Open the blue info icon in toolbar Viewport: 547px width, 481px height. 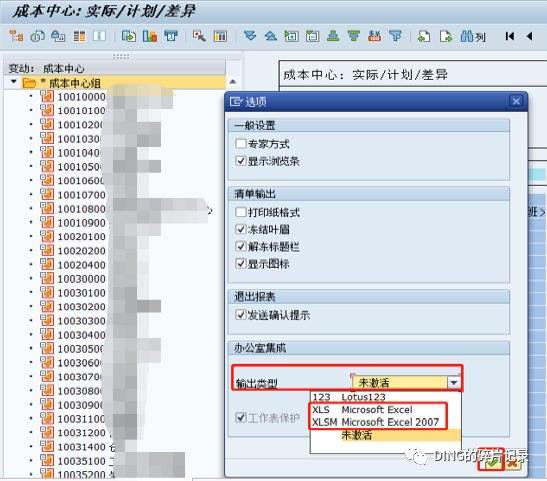(99, 36)
